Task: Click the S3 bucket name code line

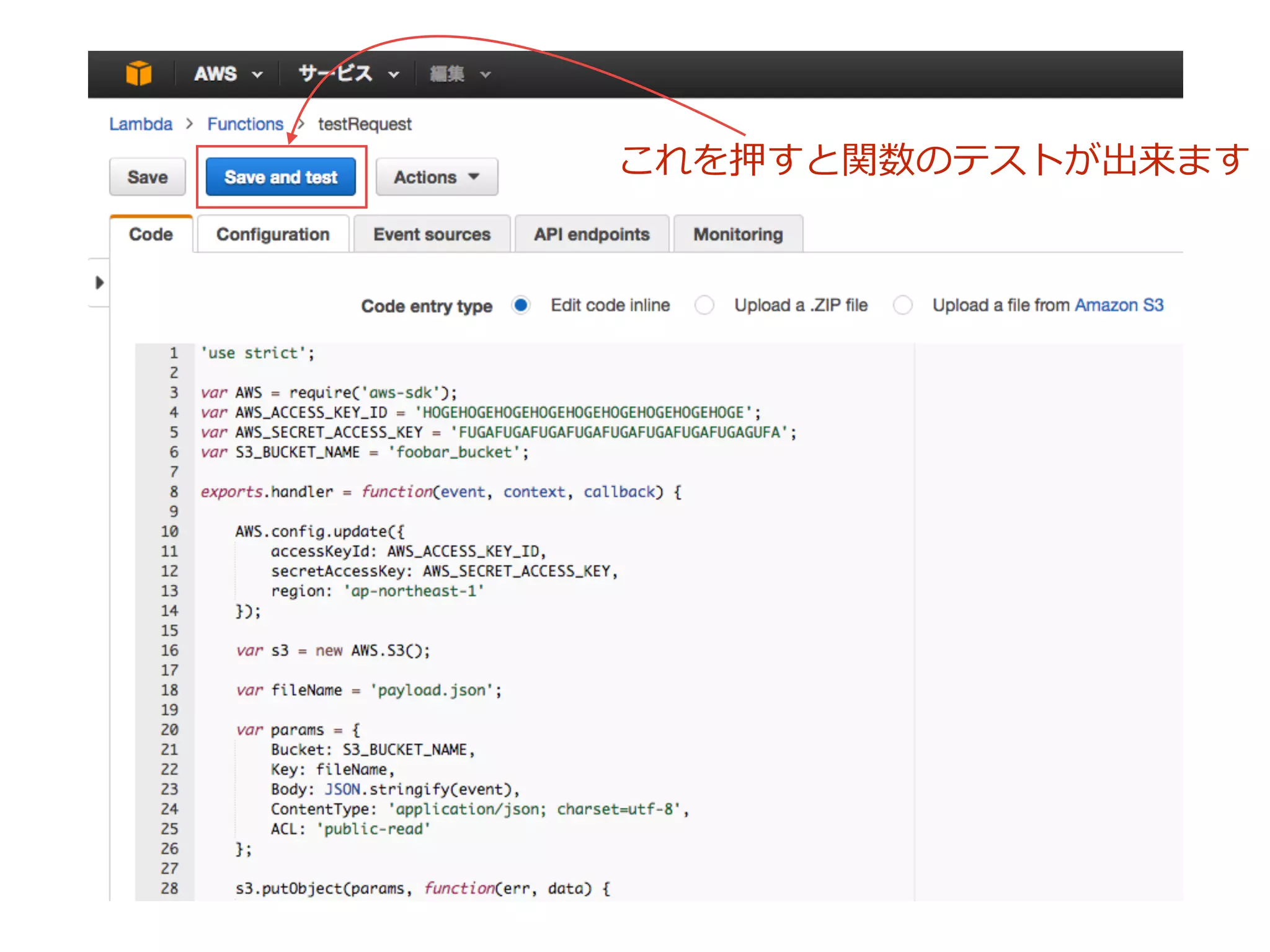Action: click(365, 452)
